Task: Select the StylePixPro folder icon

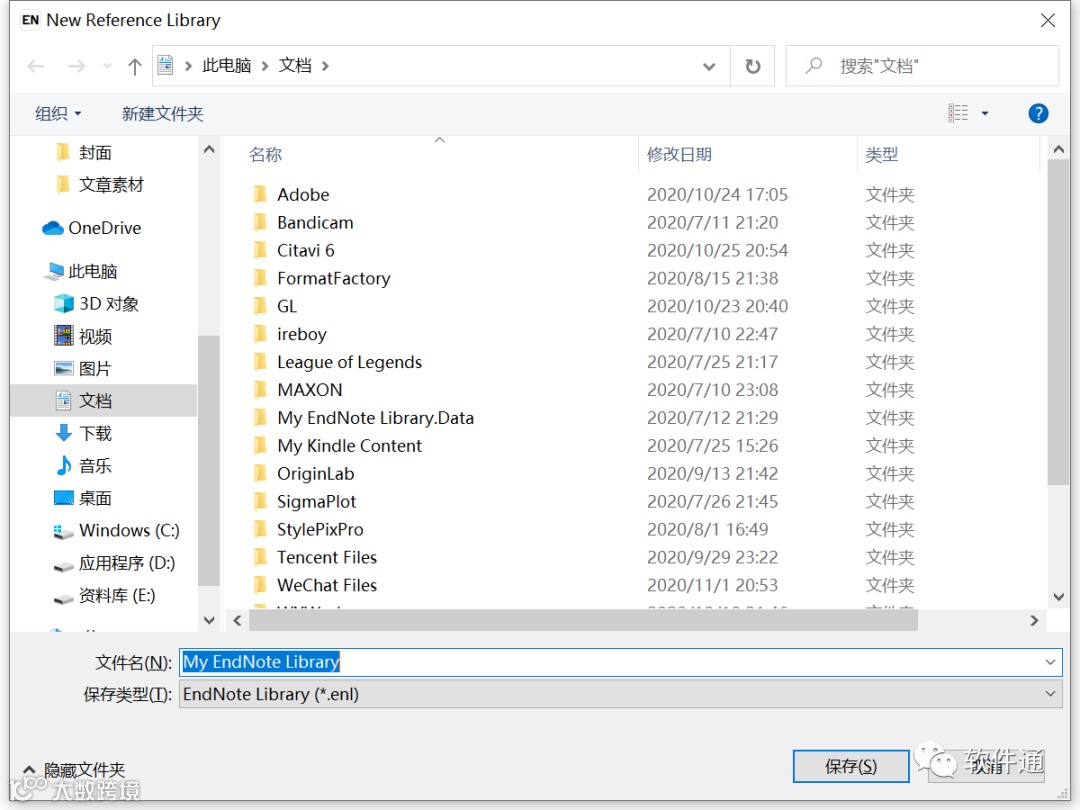Action: (260, 529)
